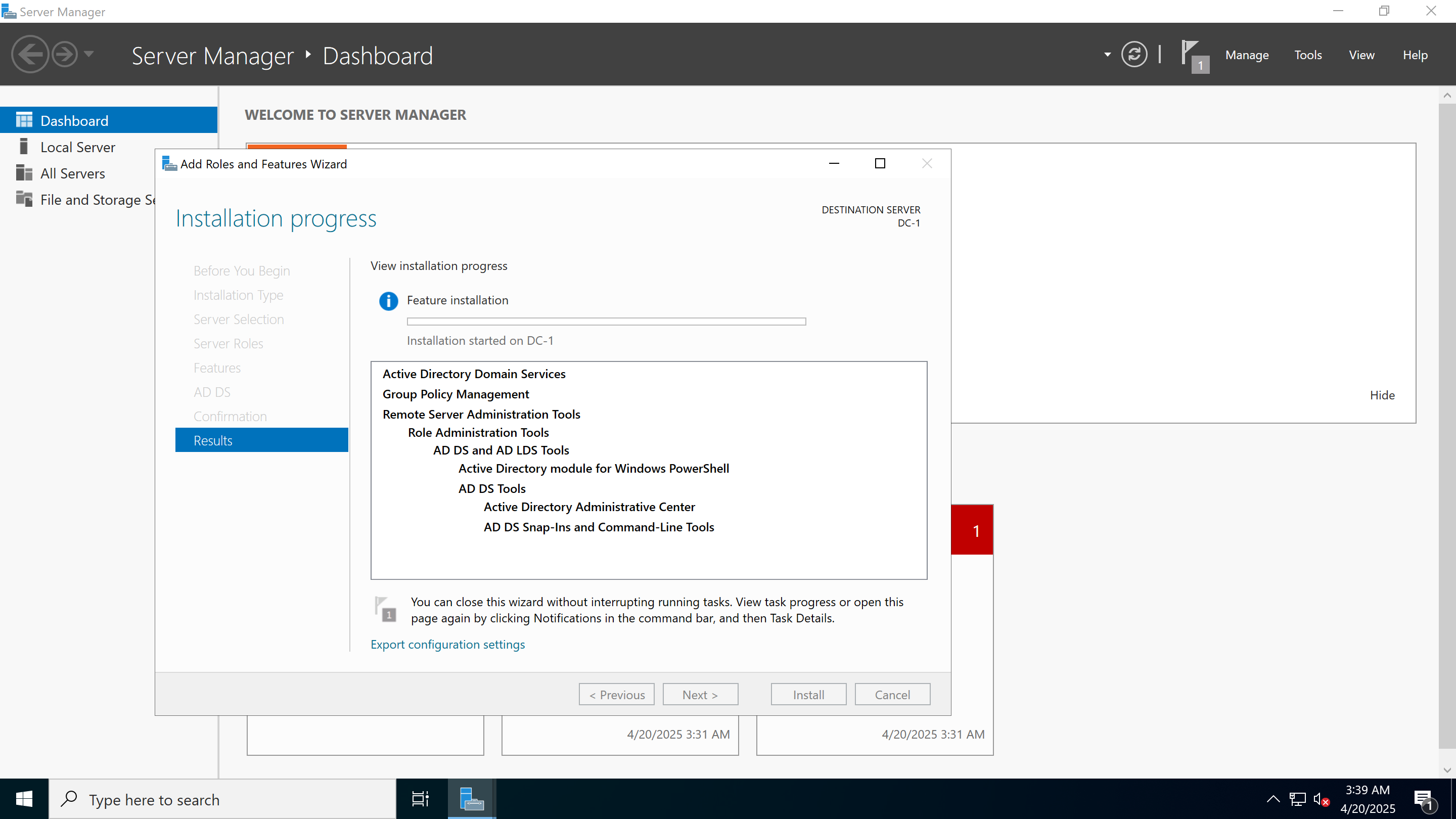Click the wizard title bar icon

point(169,164)
